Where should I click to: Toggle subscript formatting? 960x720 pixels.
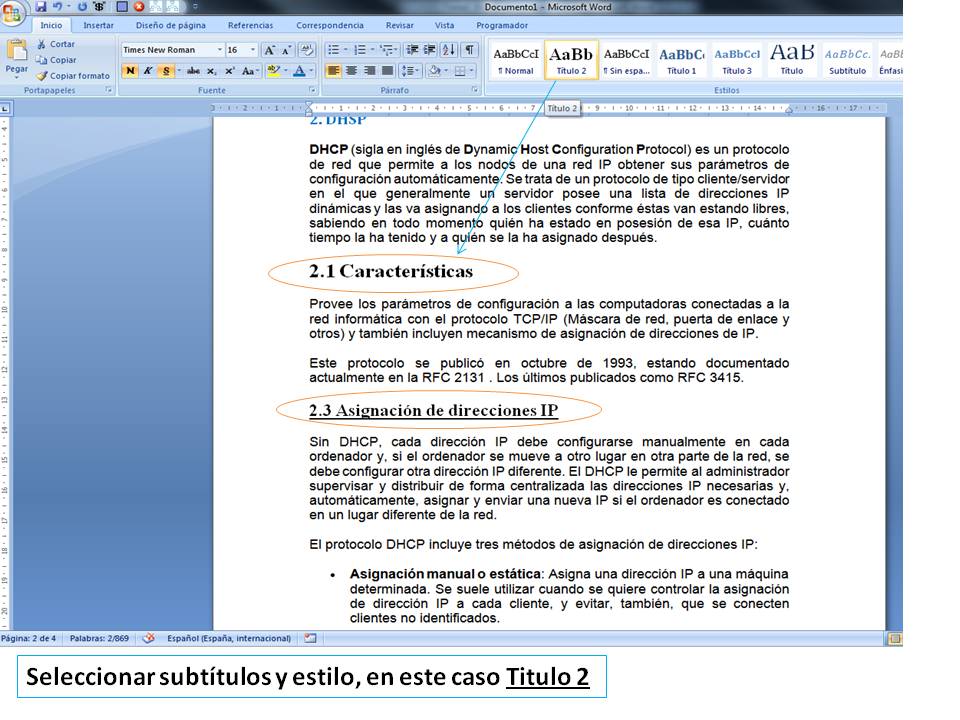tap(211, 71)
